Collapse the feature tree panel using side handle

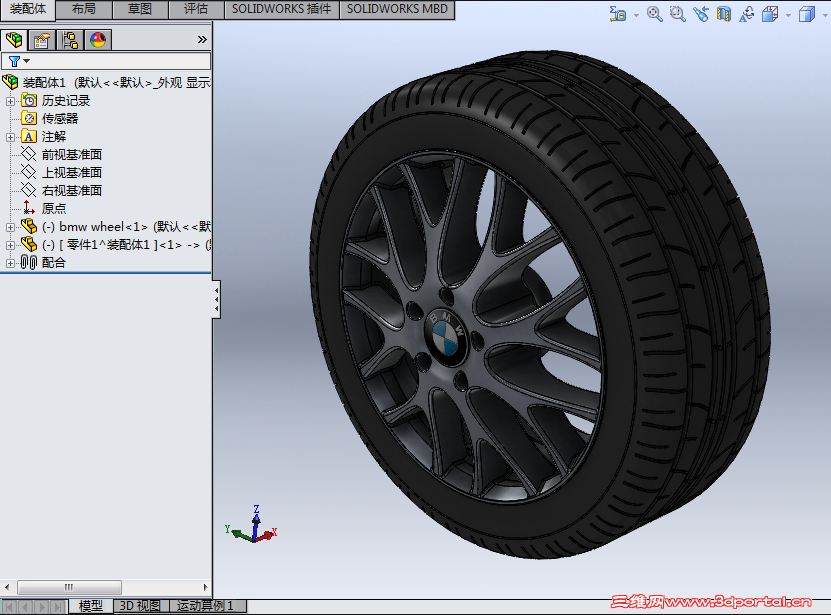pyautogui.click(x=216, y=300)
